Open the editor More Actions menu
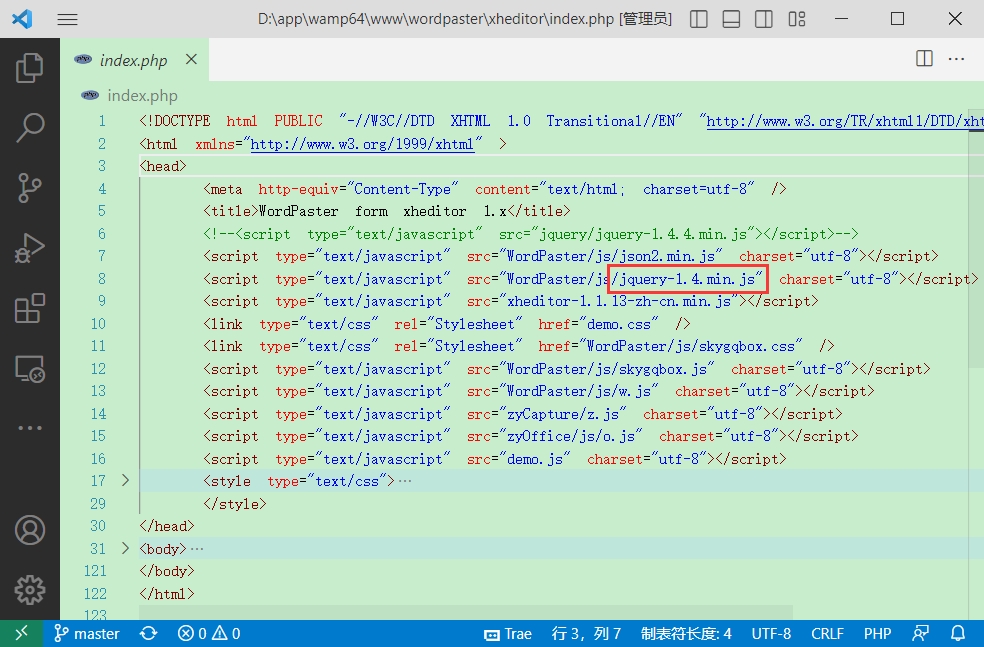The height and width of the screenshot is (647, 984). coord(957,60)
